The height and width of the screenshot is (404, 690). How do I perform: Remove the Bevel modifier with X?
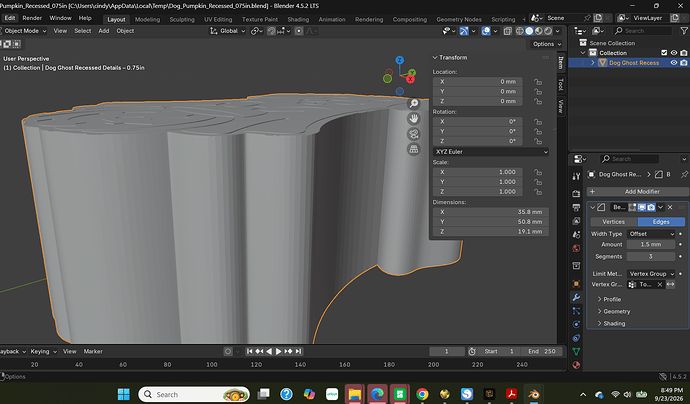[x=670, y=207]
